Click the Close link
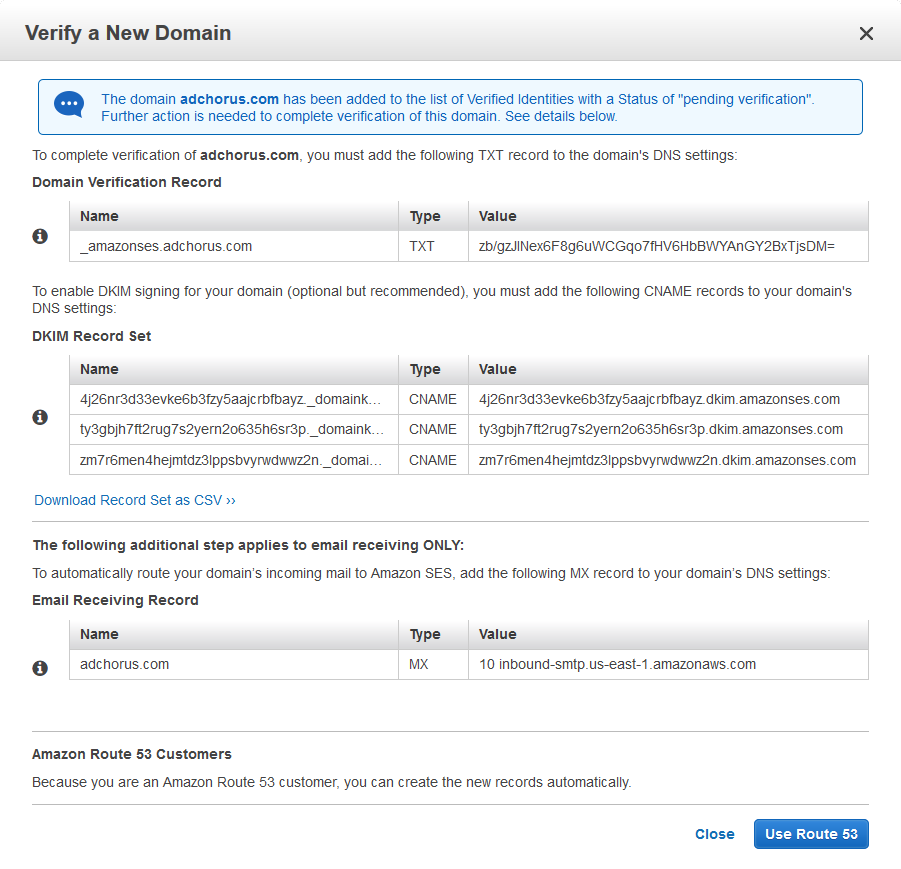Screen dimensions: 901x869 [x=714, y=834]
